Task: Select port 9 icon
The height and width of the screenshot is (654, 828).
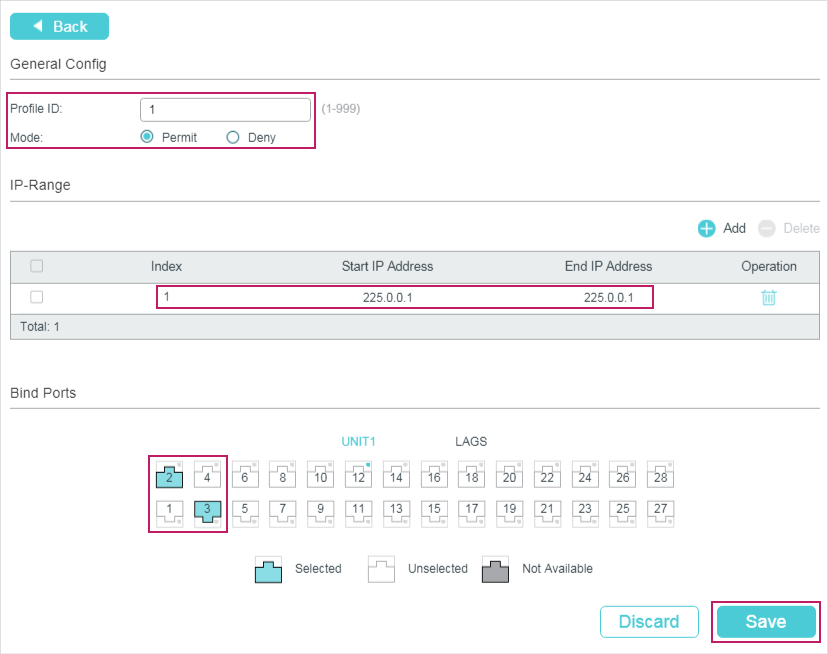Action: coord(321,512)
